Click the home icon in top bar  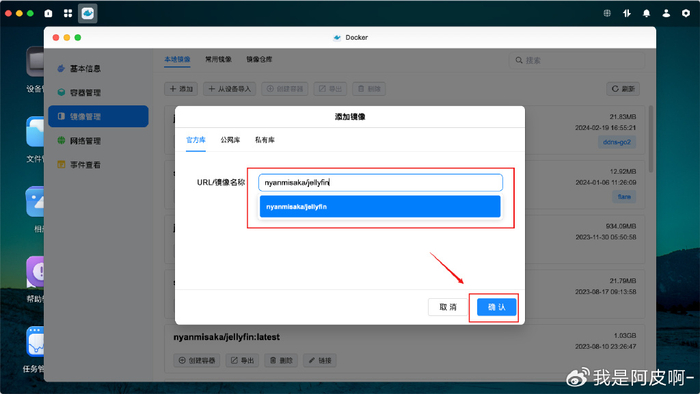point(48,13)
